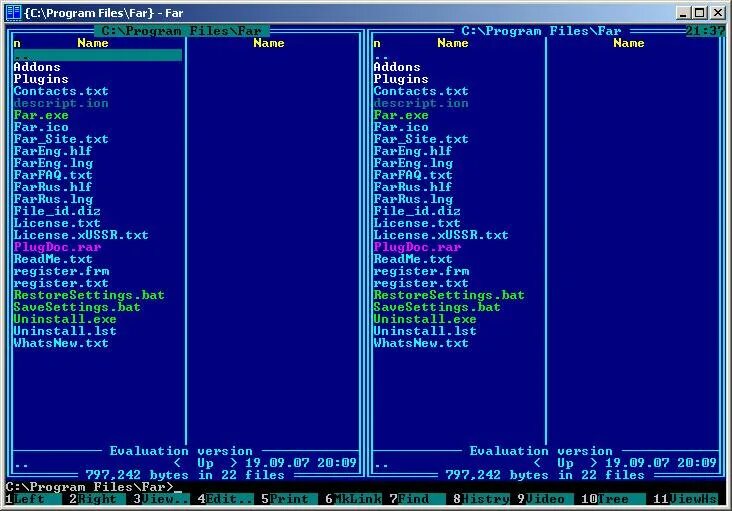Select Far.ico in left panel

(41, 127)
